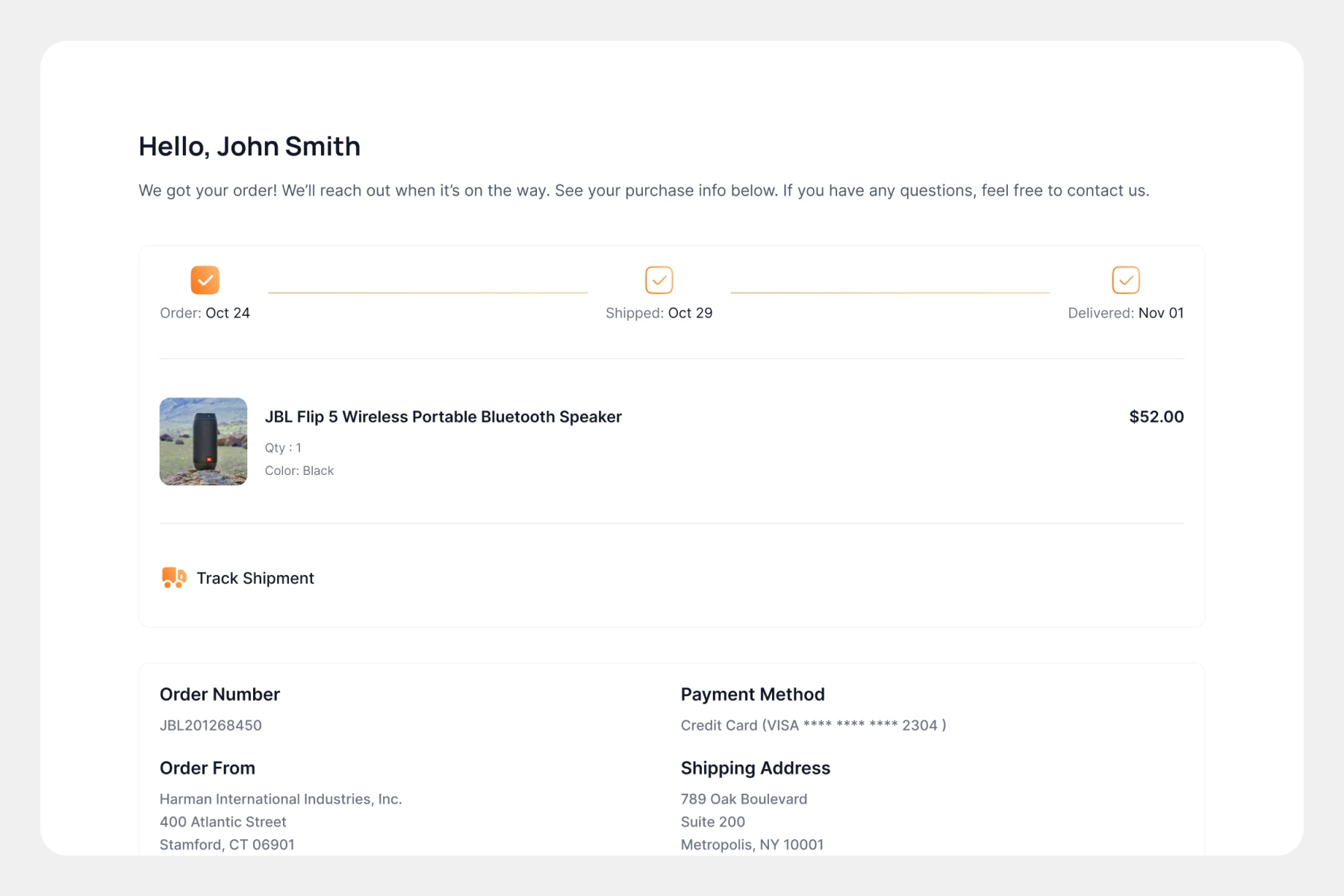The height and width of the screenshot is (896, 1344).
Task: Click the orange delivery truck icon
Action: coord(174,577)
